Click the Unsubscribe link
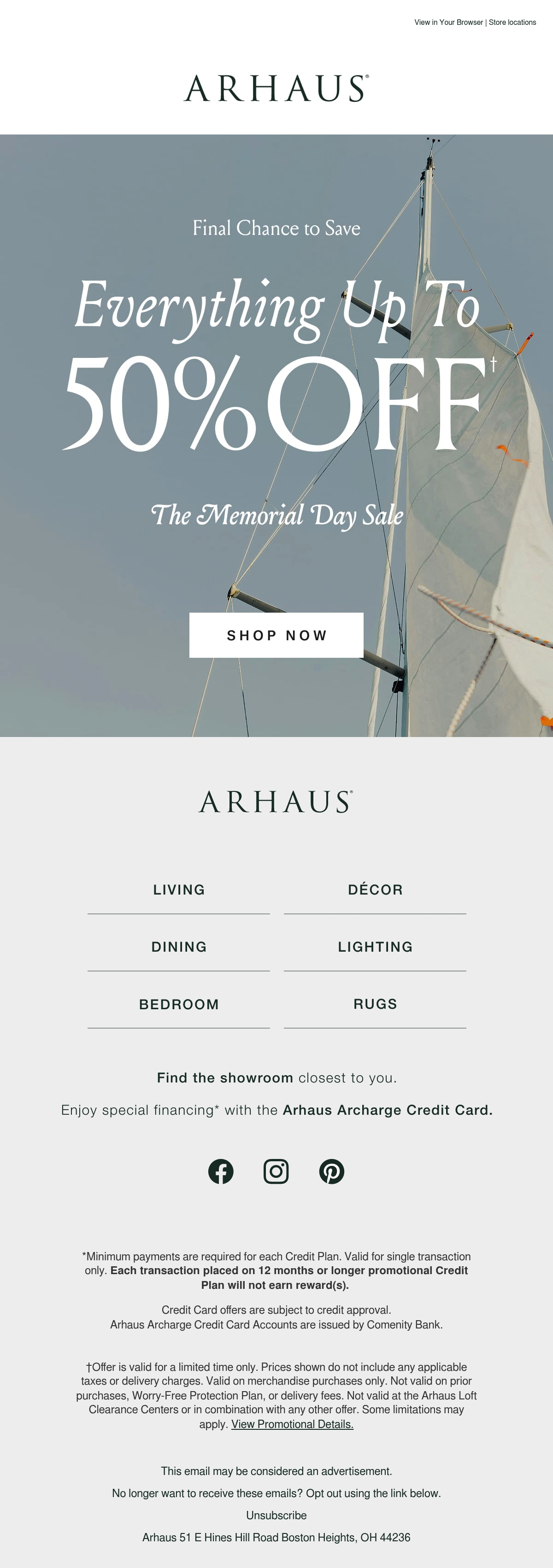Image resolution: width=553 pixels, height=1568 pixels. click(276, 1515)
